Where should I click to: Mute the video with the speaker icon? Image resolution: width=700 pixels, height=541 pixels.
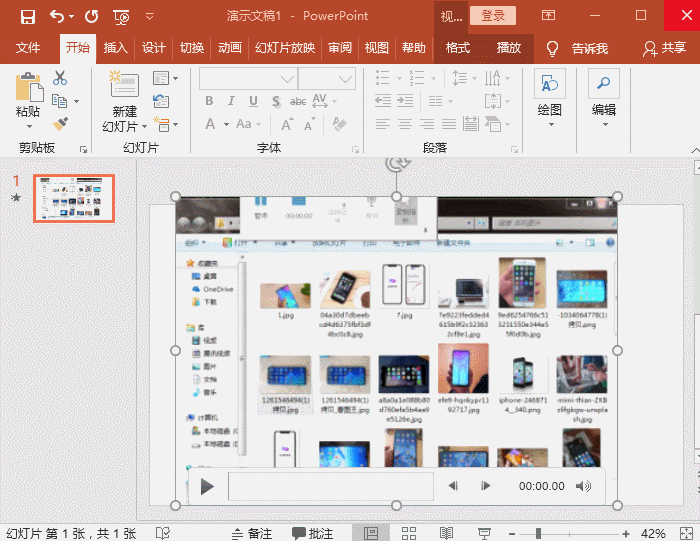coord(584,486)
